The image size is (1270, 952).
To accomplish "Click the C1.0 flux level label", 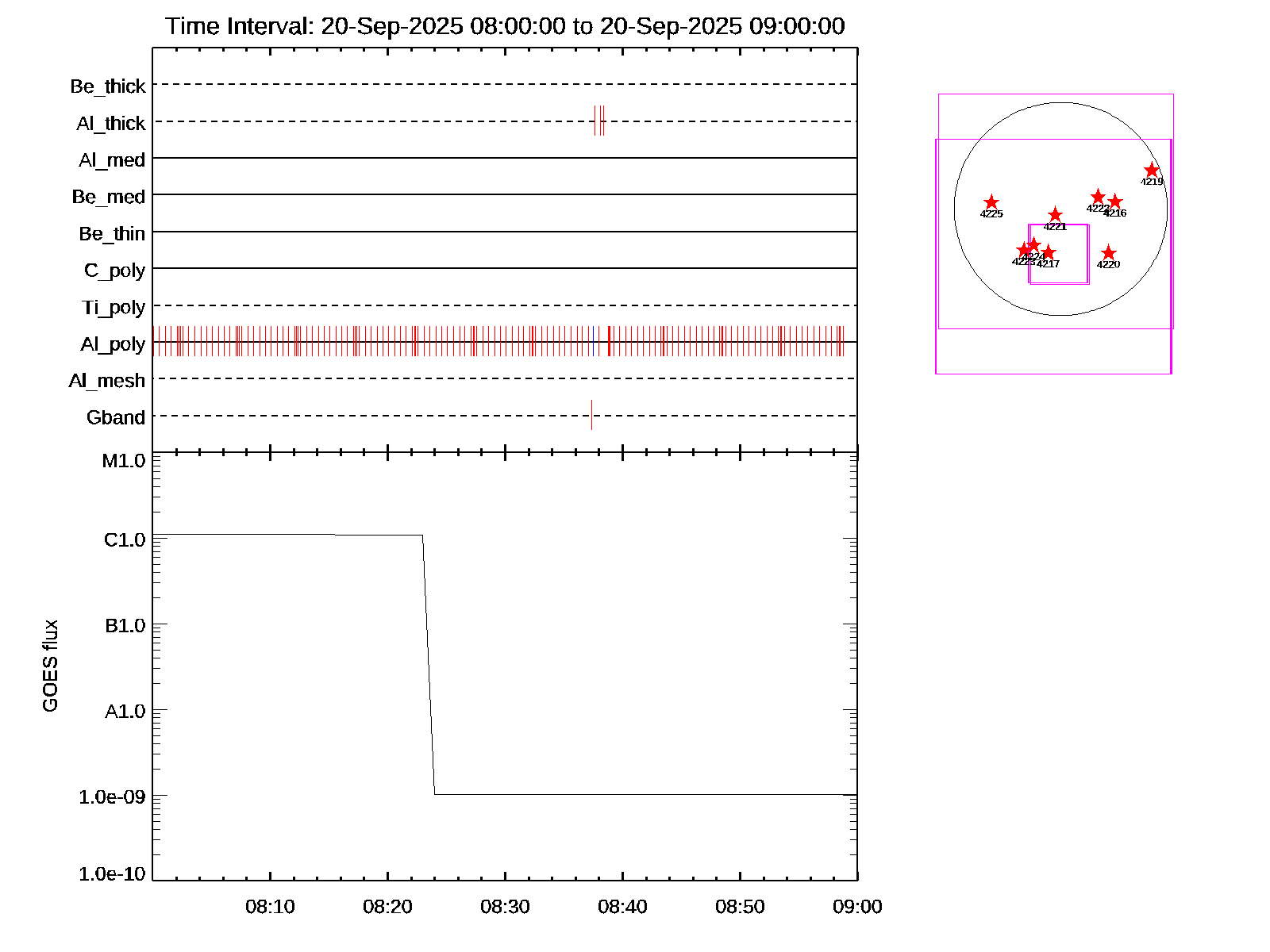I will pos(125,540).
